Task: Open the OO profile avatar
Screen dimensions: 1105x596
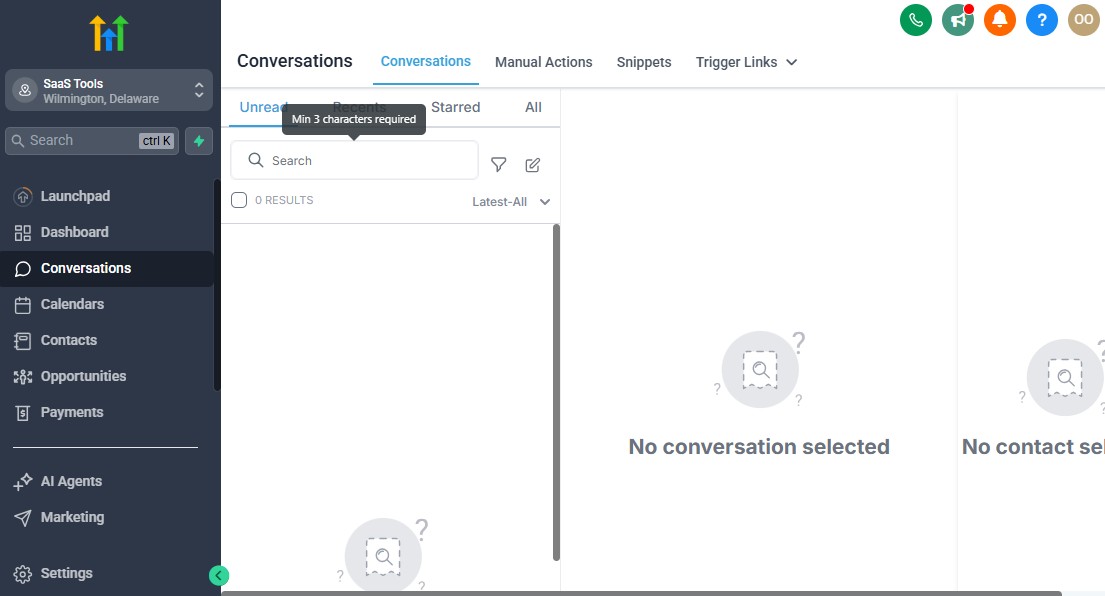Action: [x=1084, y=20]
